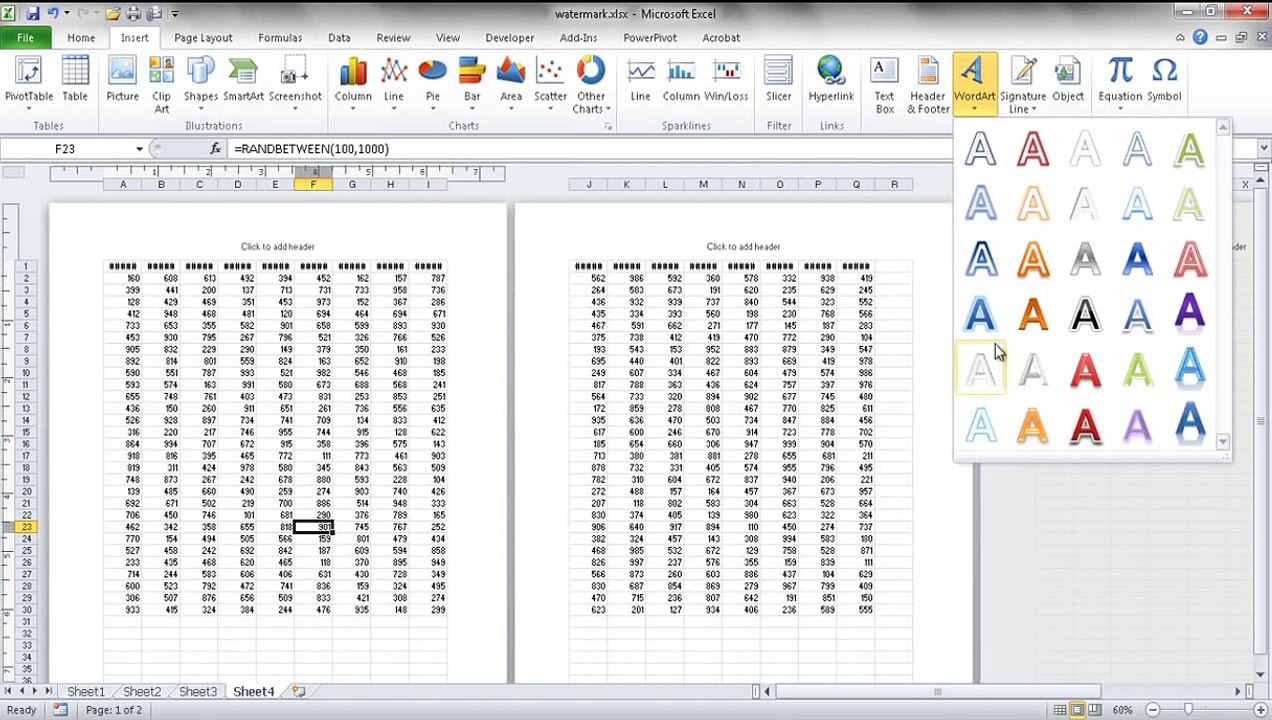Switch to the Home tab

point(81,38)
